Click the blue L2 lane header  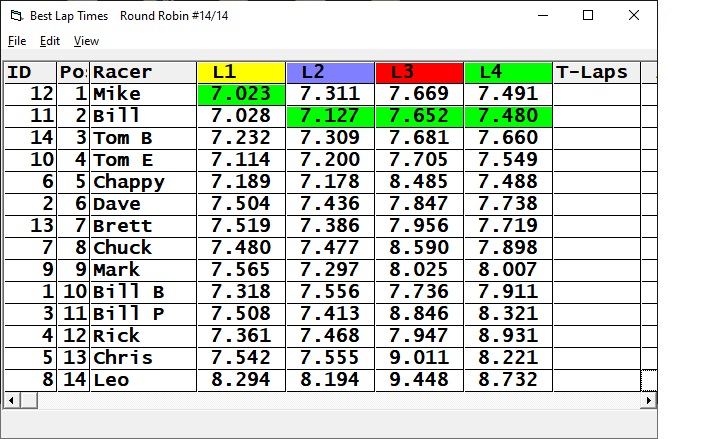(x=330, y=72)
